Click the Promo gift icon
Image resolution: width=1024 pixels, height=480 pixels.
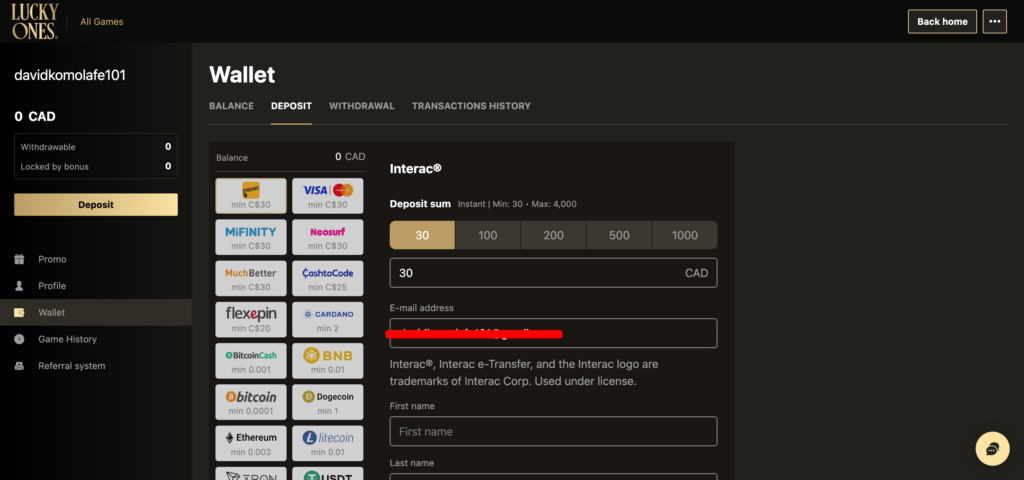click(20, 259)
